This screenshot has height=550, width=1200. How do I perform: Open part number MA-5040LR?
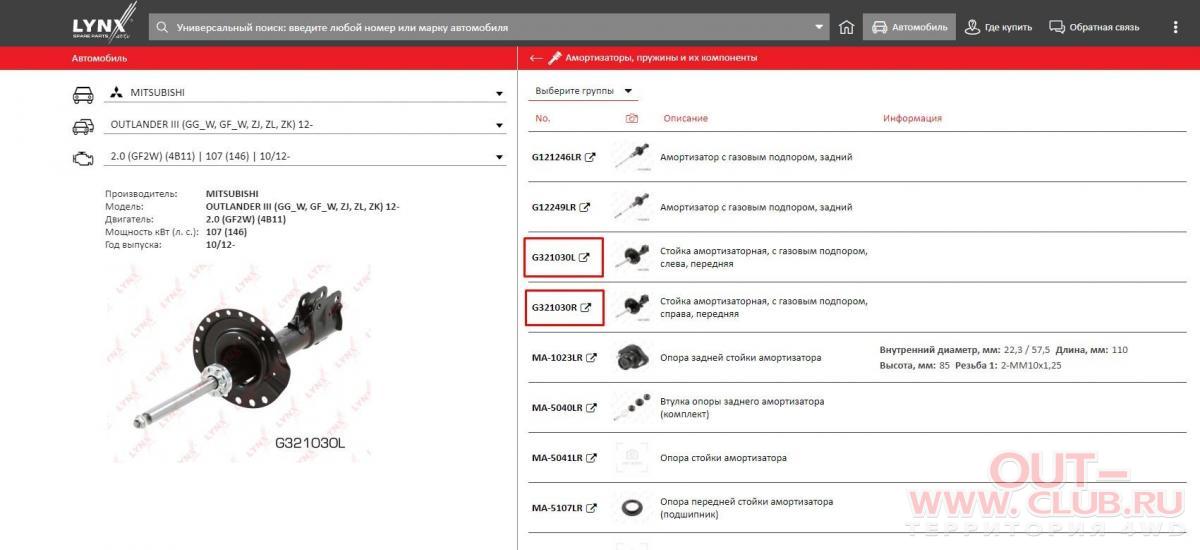564,407
